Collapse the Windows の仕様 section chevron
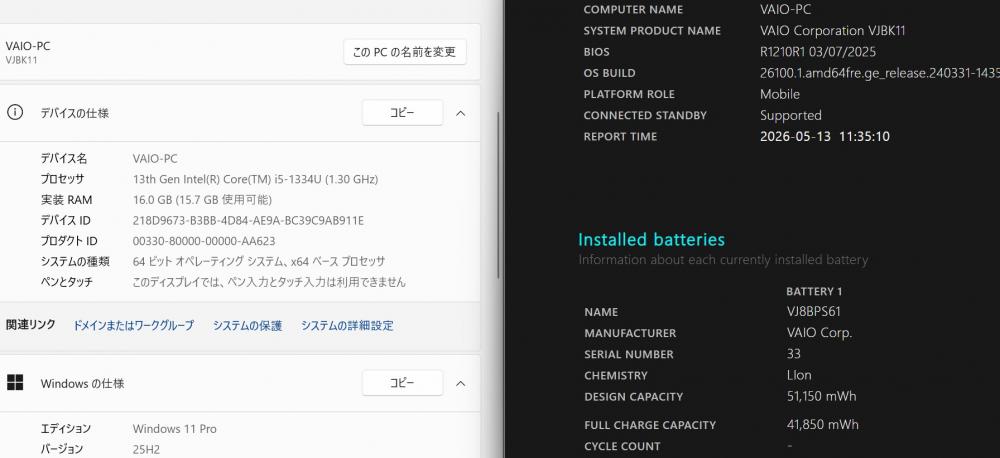The height and width of the screenshot is (458, 1000). (x=460, y=383)
